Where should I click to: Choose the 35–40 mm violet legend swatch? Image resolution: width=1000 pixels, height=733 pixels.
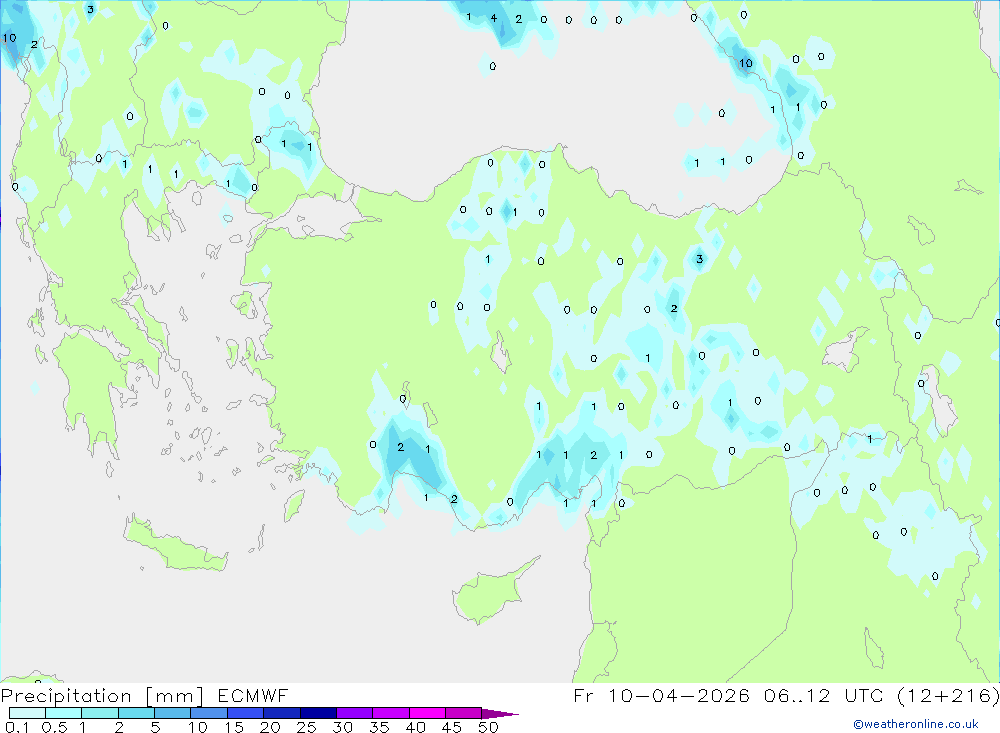pos(390,713)
